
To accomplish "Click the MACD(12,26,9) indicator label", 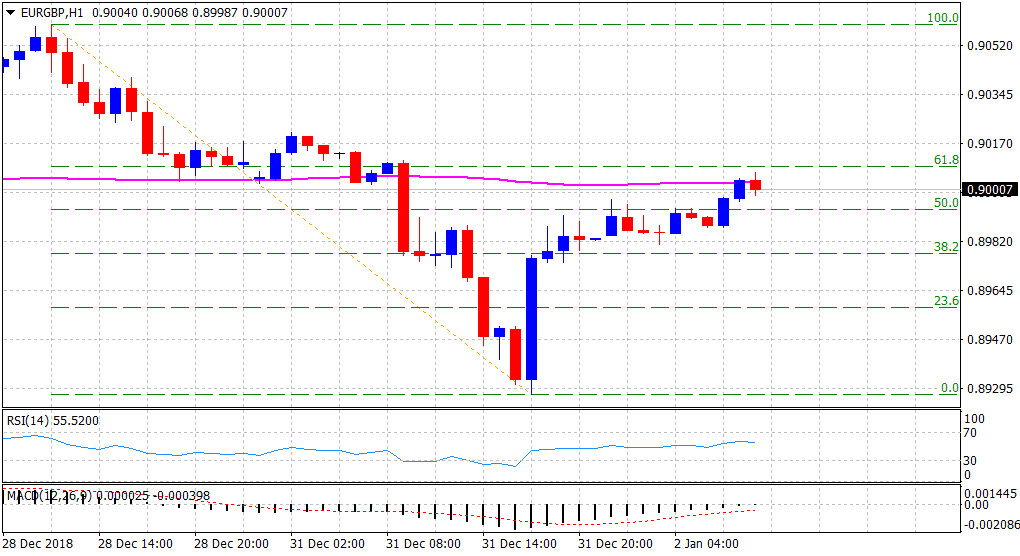I will 50,495.
